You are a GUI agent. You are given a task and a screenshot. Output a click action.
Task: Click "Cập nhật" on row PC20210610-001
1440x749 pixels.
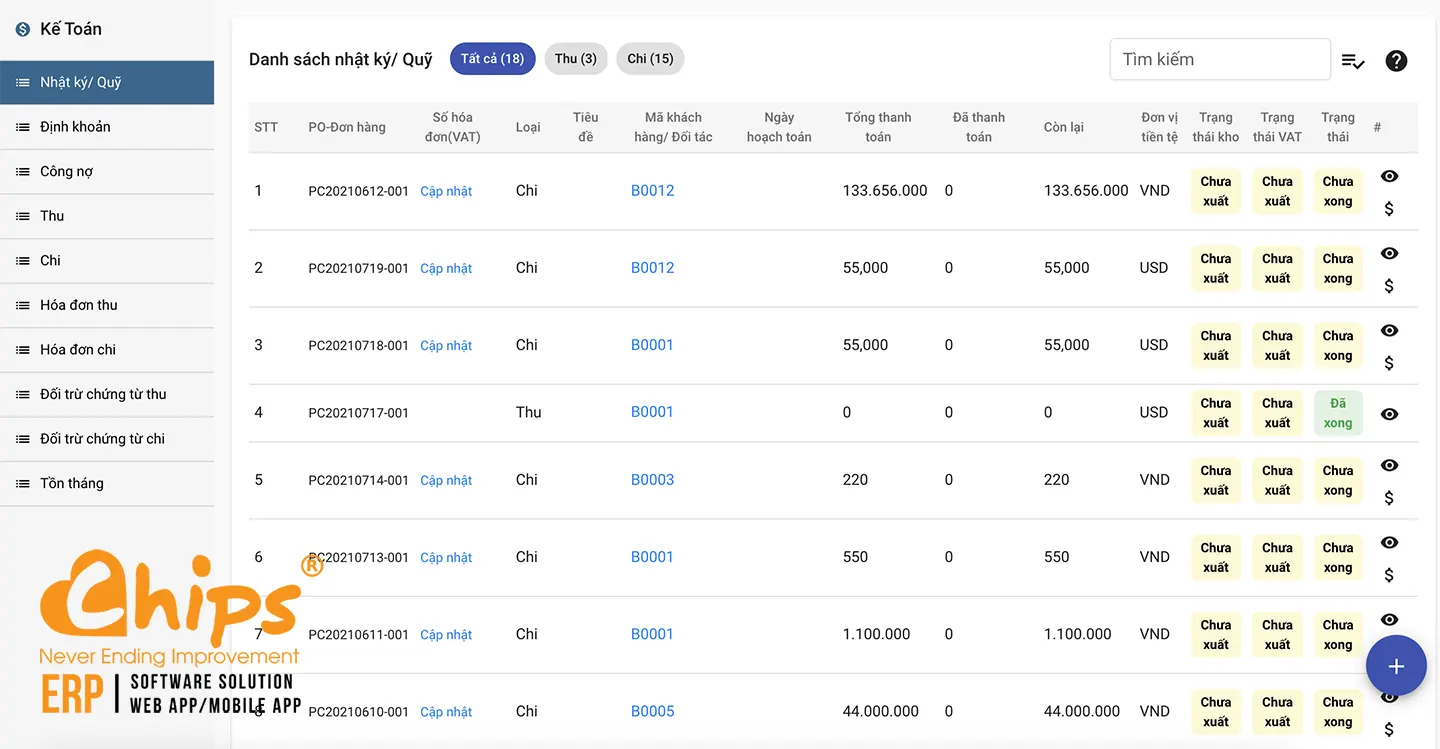[x=446, y=712]
